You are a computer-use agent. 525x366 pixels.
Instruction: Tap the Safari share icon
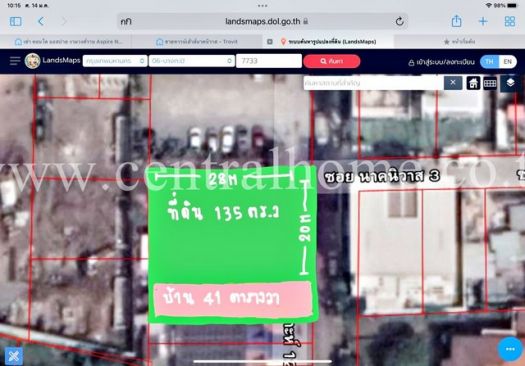[x=456, y=21]
